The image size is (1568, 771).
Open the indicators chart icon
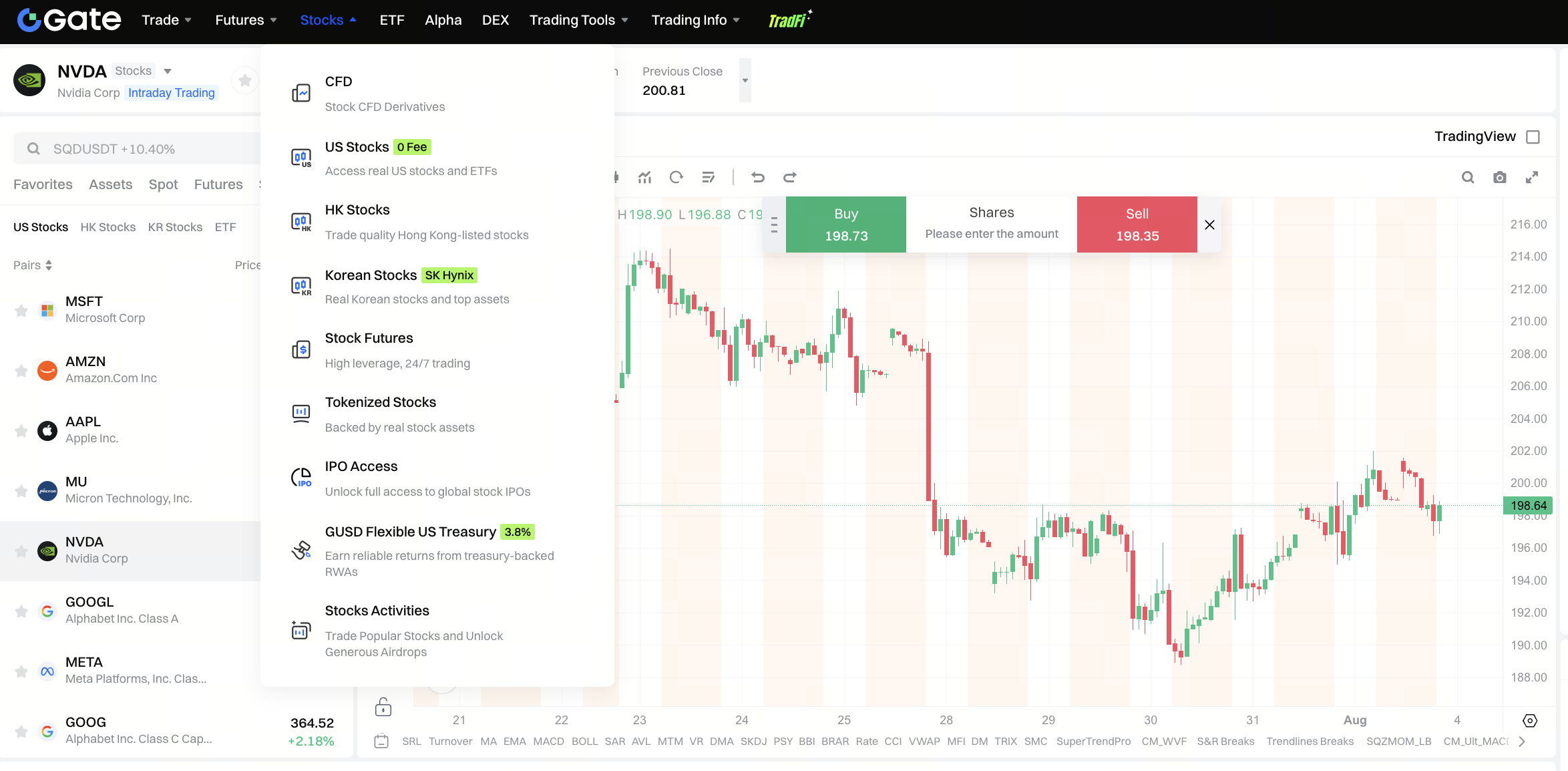644,177
